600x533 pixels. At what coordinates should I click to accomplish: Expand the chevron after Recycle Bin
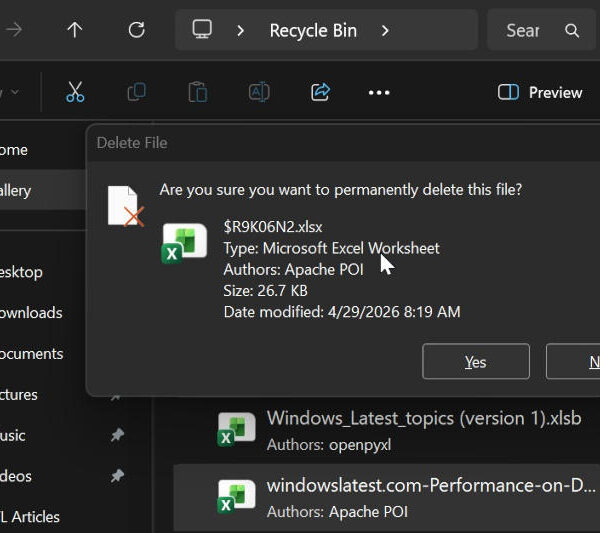pos(385,30)
